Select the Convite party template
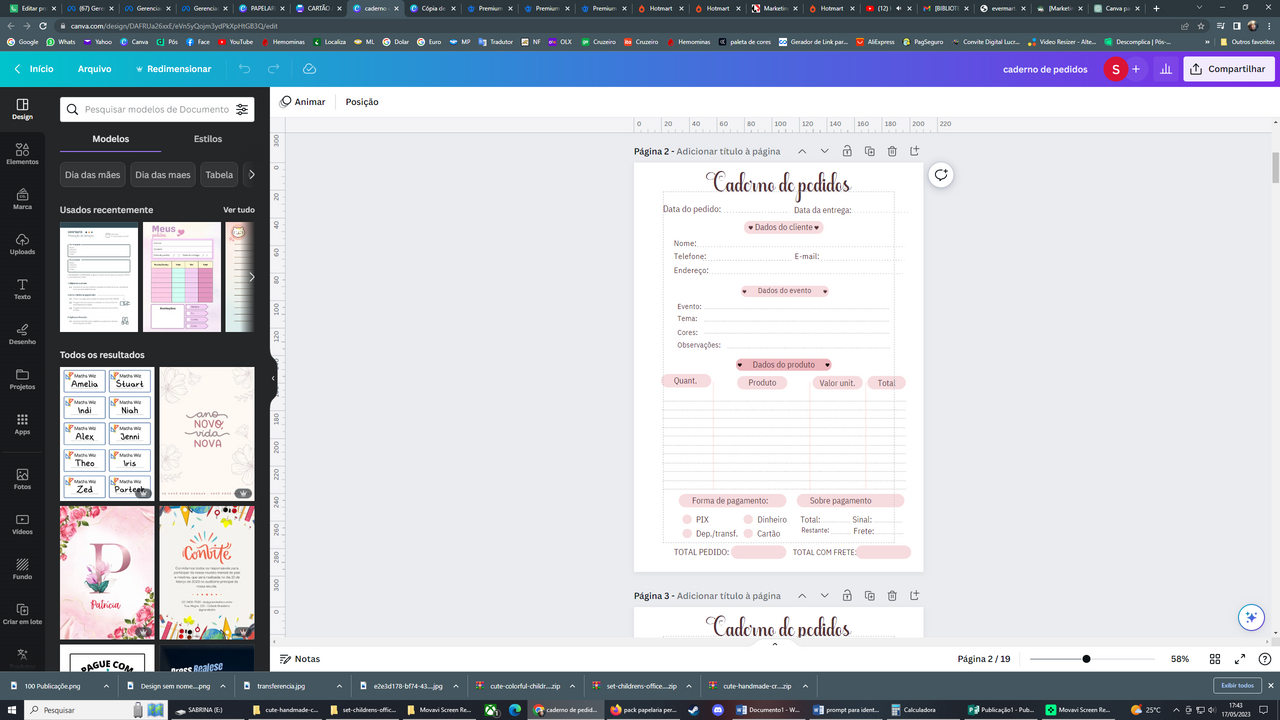Screen dimensions: 1280x720 [207, 572]
